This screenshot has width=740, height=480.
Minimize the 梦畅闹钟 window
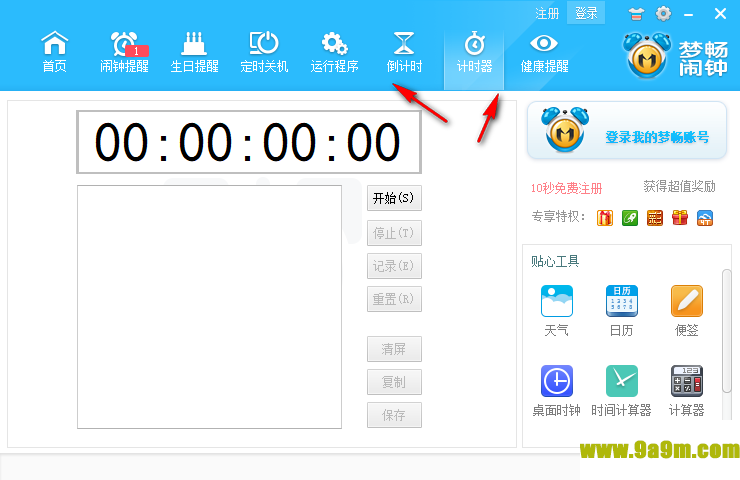(x=689, y=15)
